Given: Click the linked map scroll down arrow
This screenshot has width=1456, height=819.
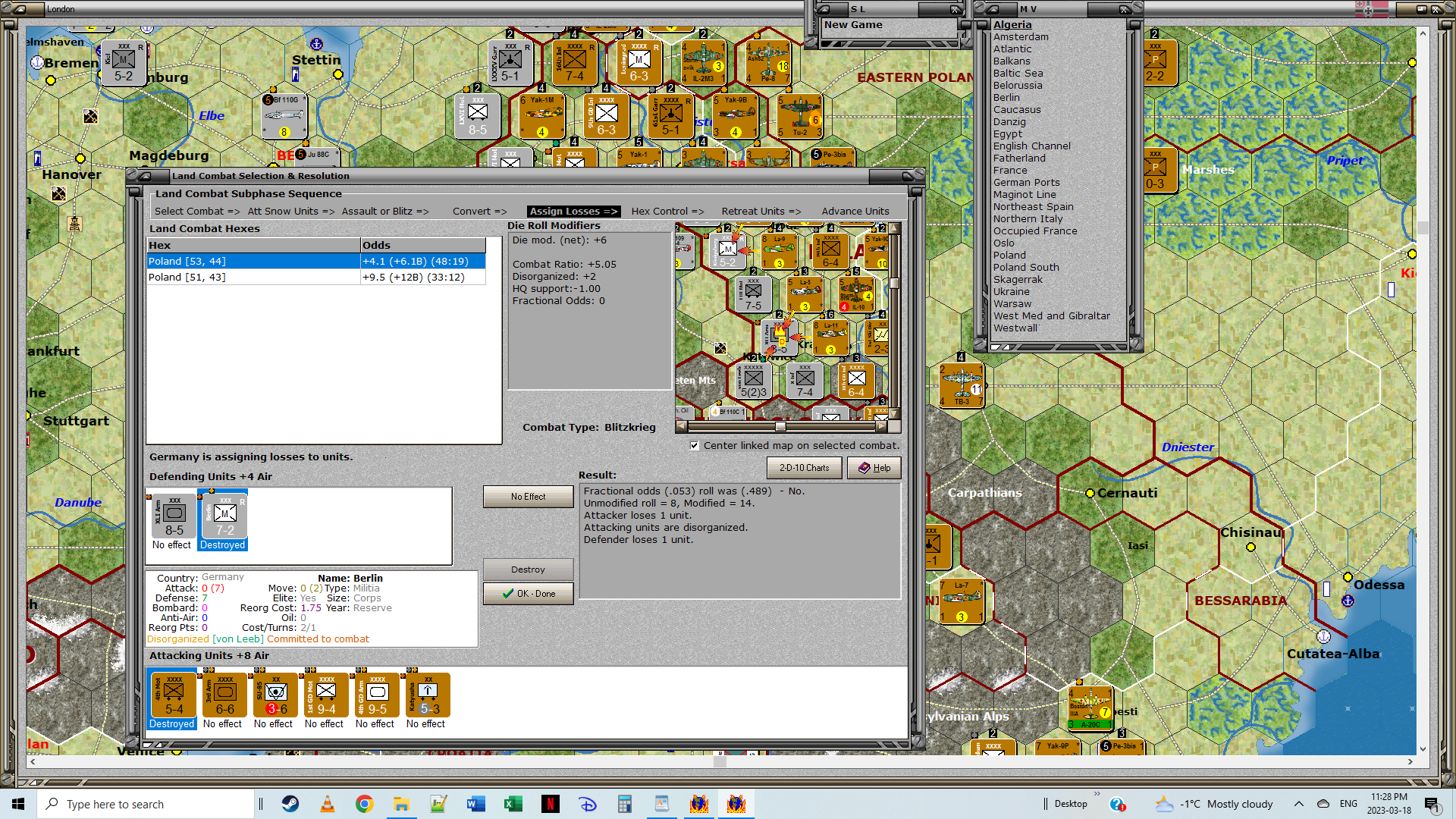Looking at the screenshot, I should click(x=894, y=413).
